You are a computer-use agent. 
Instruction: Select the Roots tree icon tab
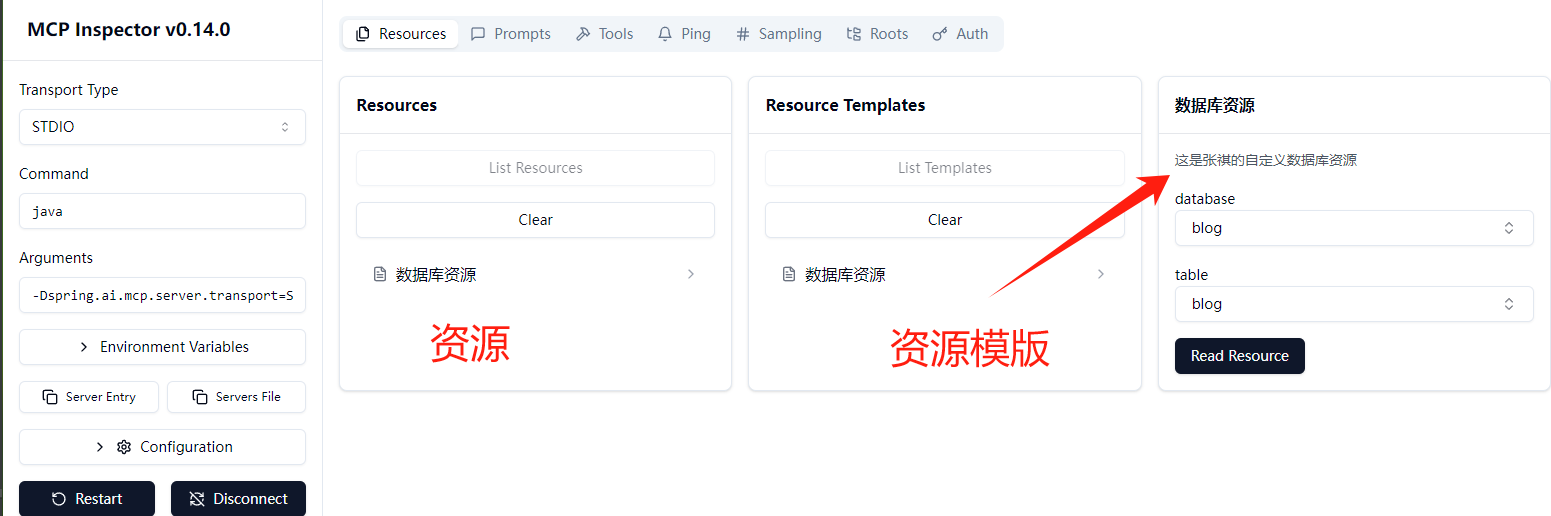877,34
